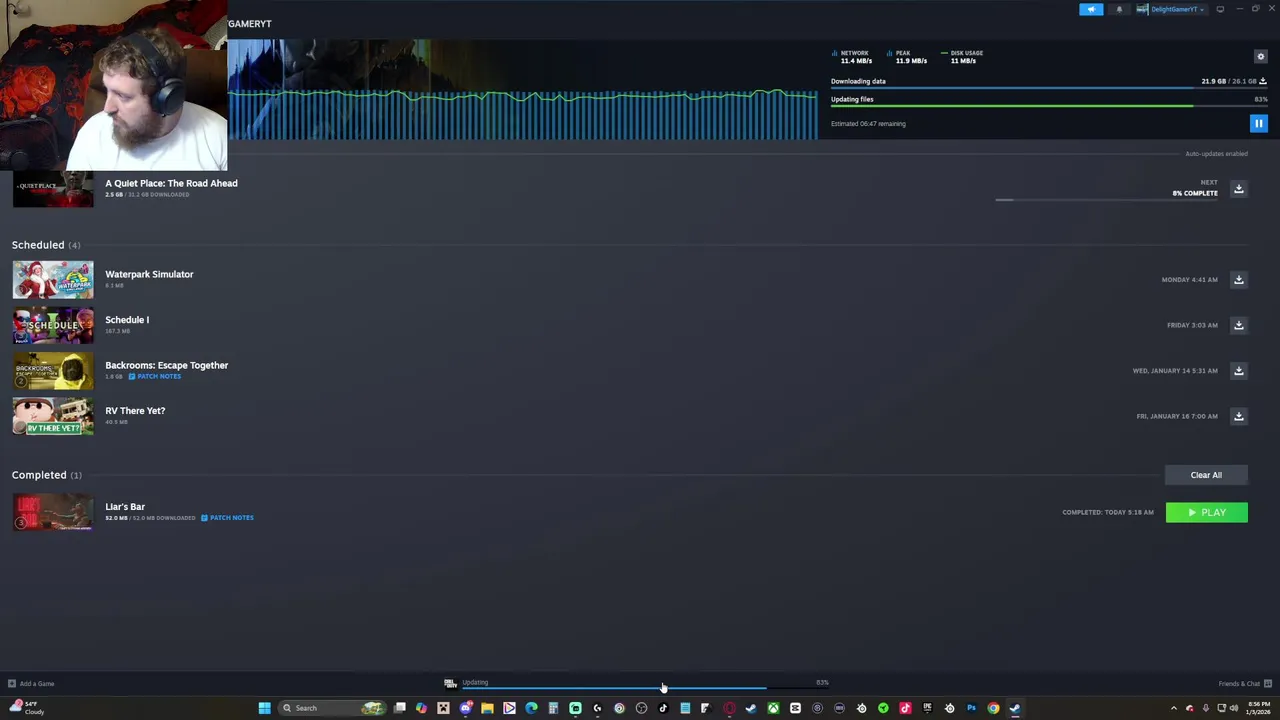The width and height of the screenshot is (1280, 720).
Task: Click the Auto-updates enabled label
Action: (1216, 154)
